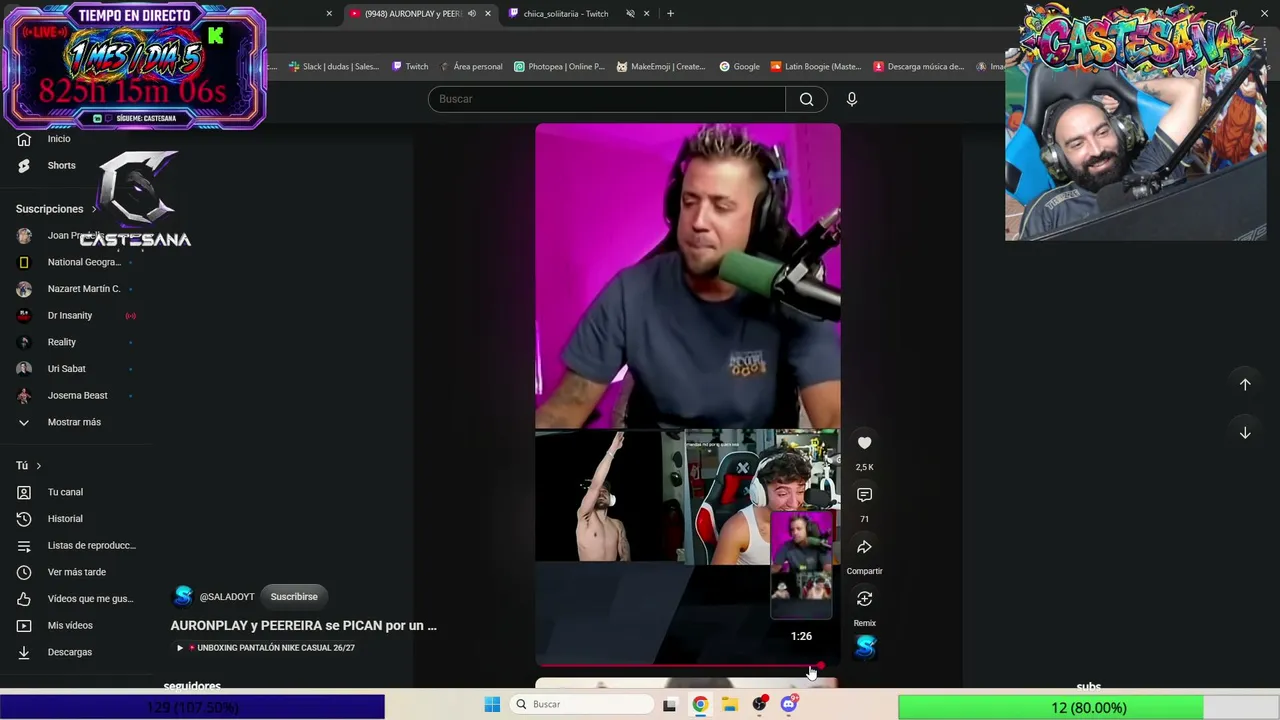
Task: Click the YouTube Buscar search field
Action: click(x=607, y=99)
